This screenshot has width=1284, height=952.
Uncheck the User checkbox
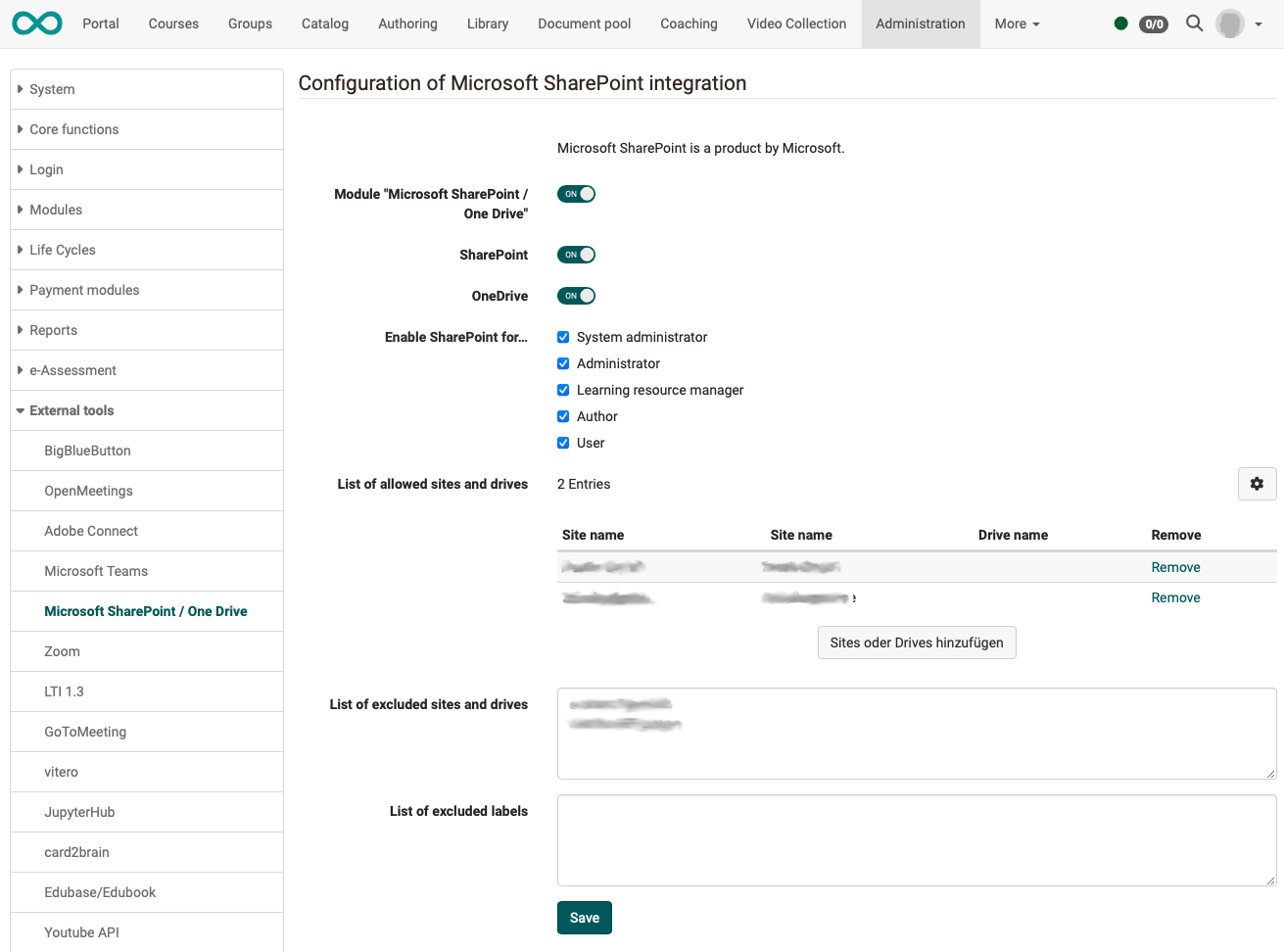pos(563,443)
